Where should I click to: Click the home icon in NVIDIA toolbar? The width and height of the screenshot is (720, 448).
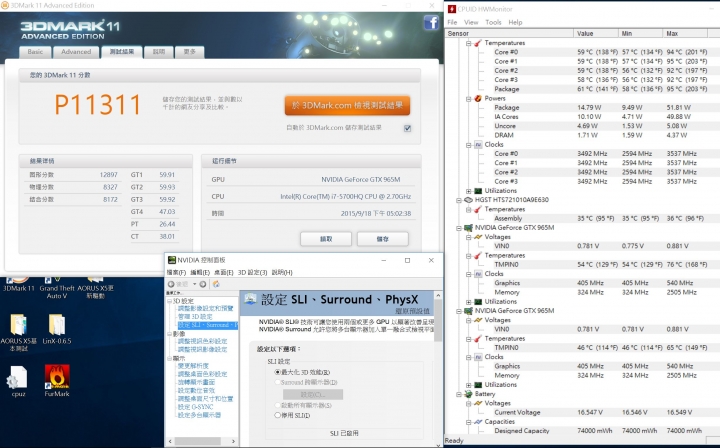point(216,284)
